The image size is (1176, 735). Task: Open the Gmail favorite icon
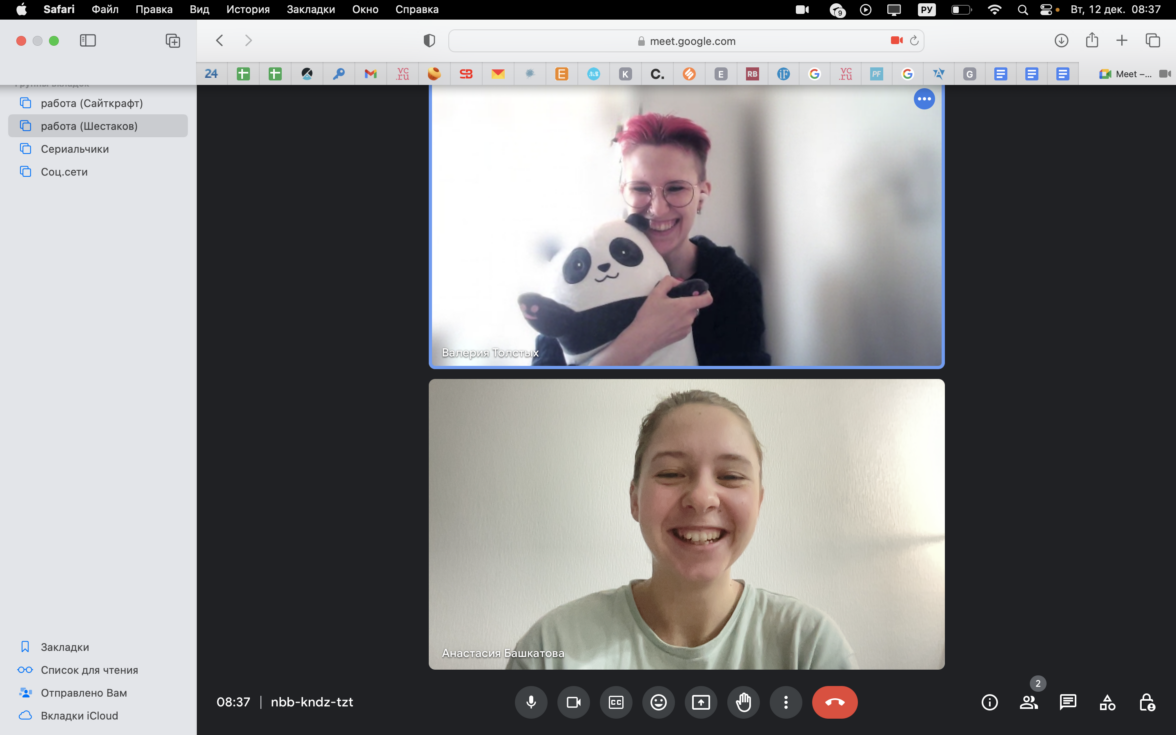point(370,74)
